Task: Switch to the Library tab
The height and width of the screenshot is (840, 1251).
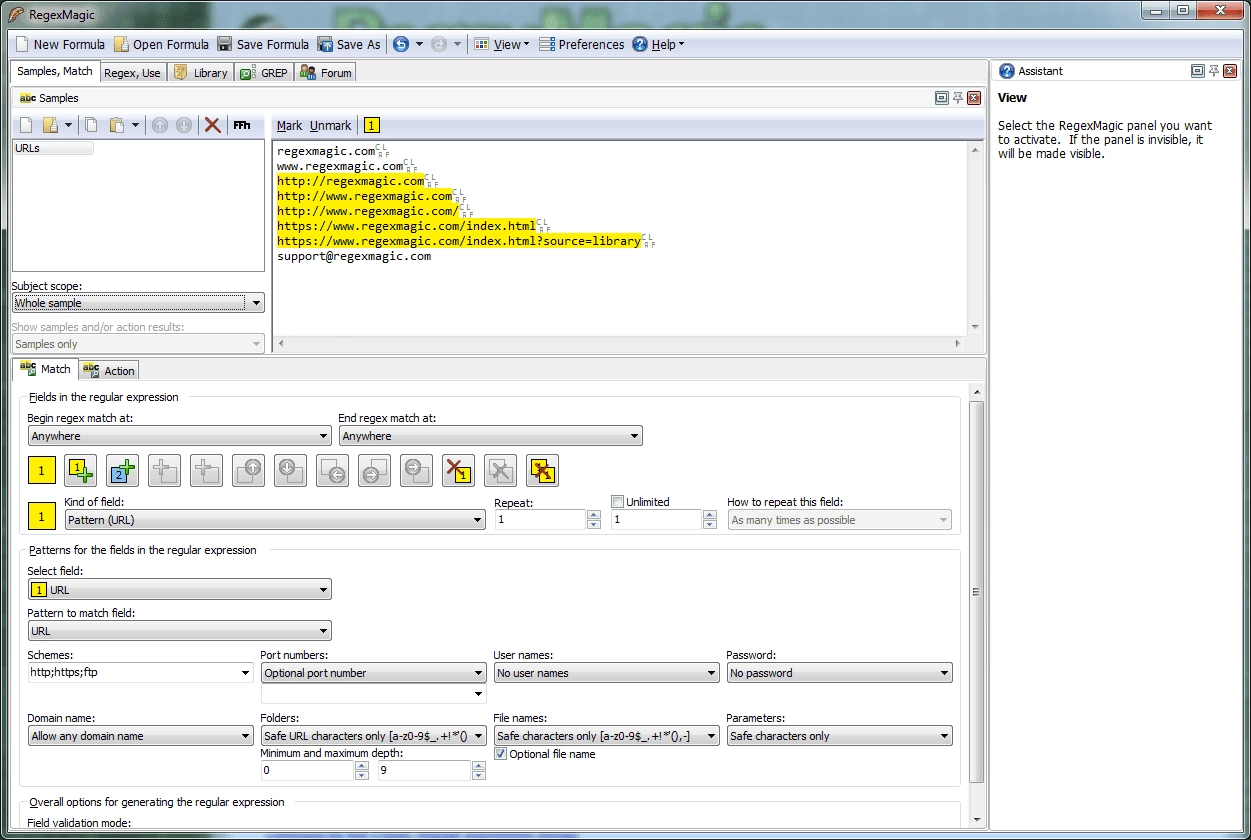Action: click(201, 73)
